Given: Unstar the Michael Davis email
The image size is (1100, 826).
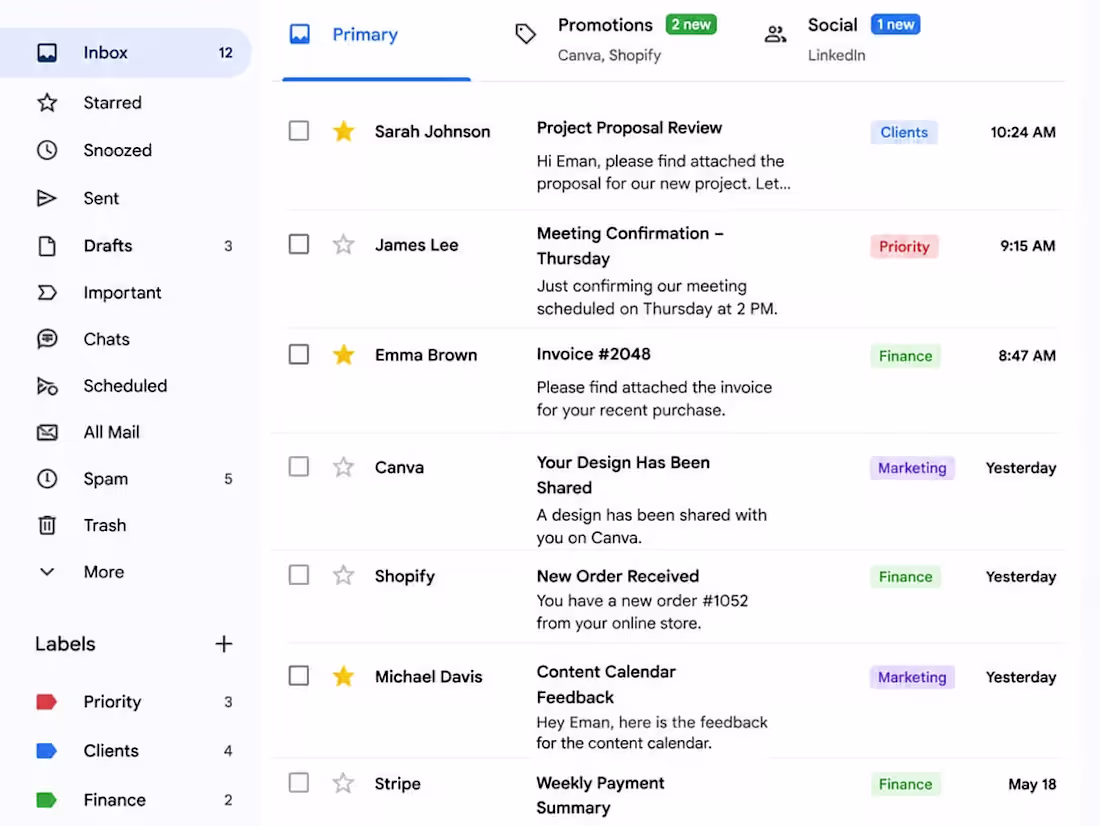Looking at the screenshot, I should (x=344, y=677).
